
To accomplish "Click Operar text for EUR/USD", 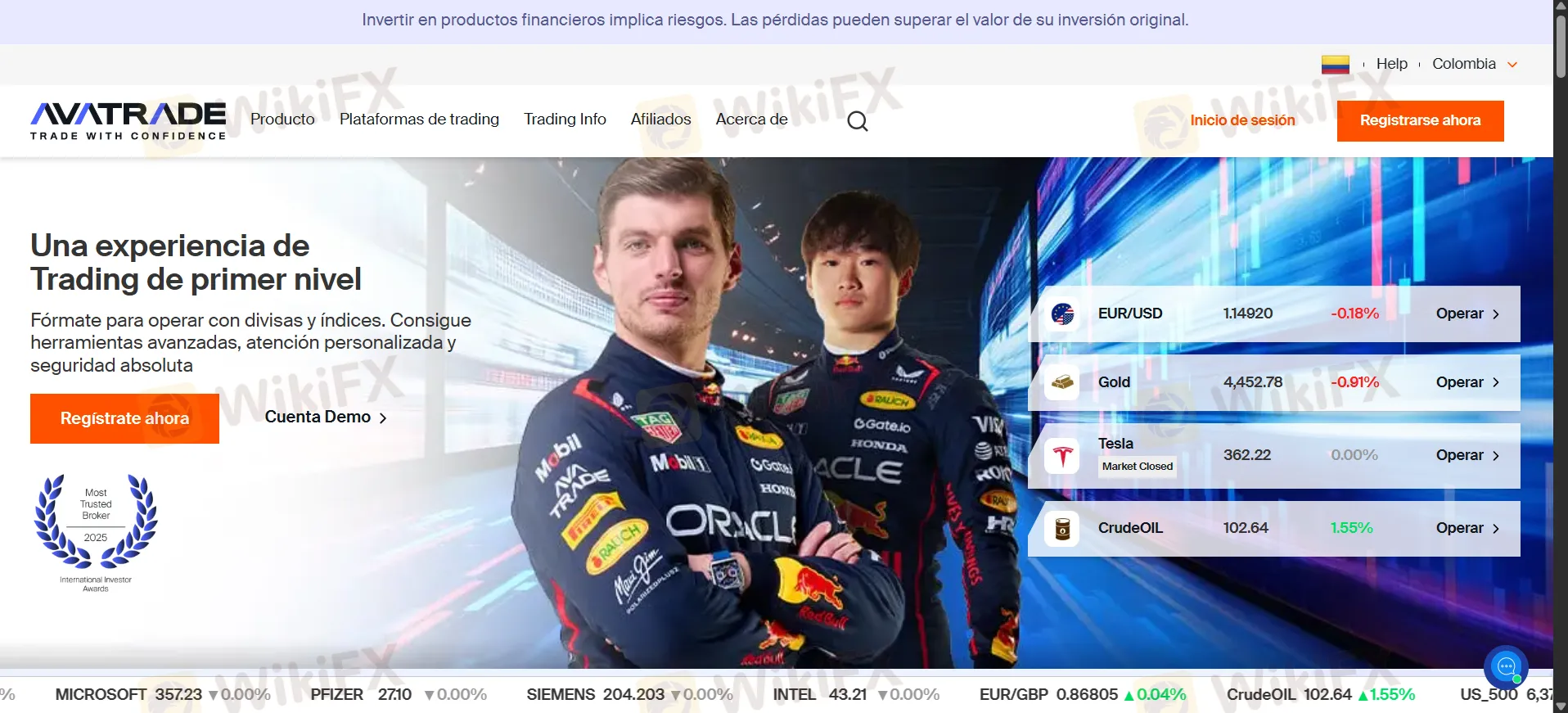I will click(1459, 314).
